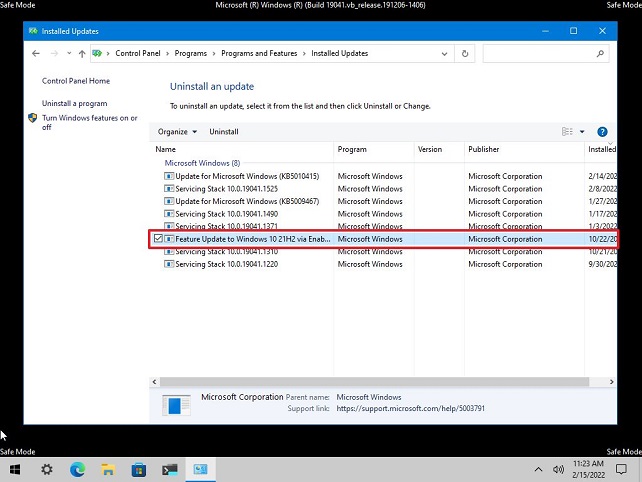This screenshot has height=482, width=642.
Task: Open Control Panel Home link
Action: click(76, 81)
